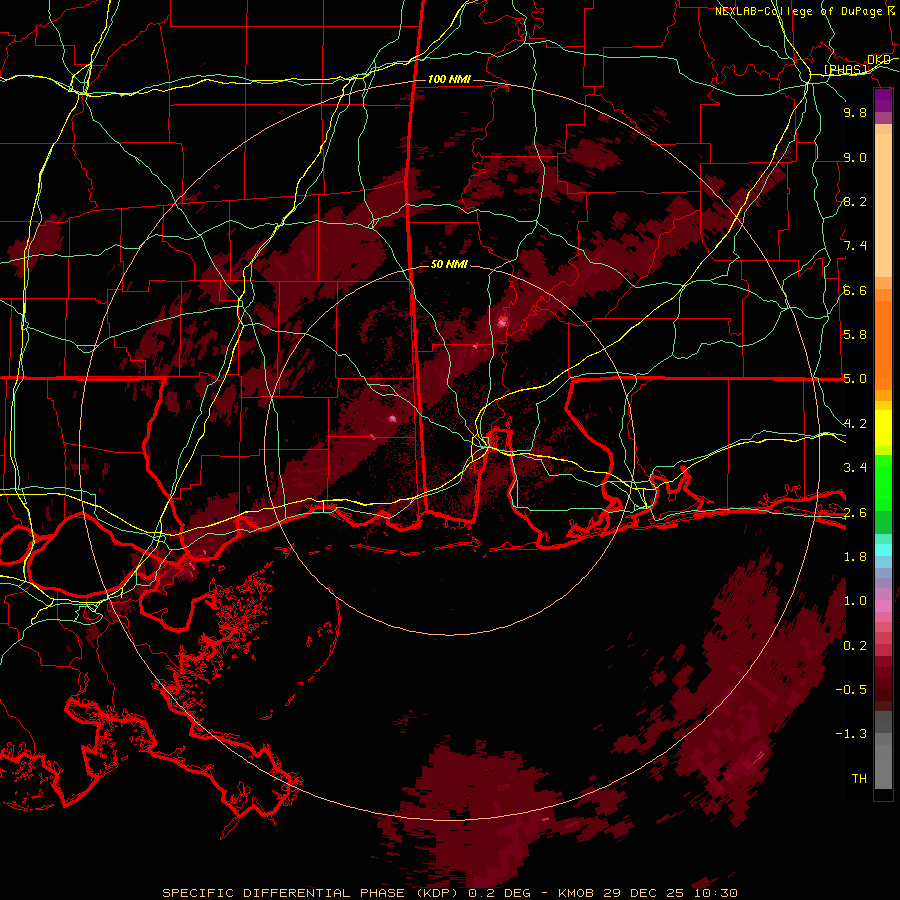The width and height of the screenshot is (900, 900).
Task: Click the DKD- label above the legend
Action: (x=879, y=60)
